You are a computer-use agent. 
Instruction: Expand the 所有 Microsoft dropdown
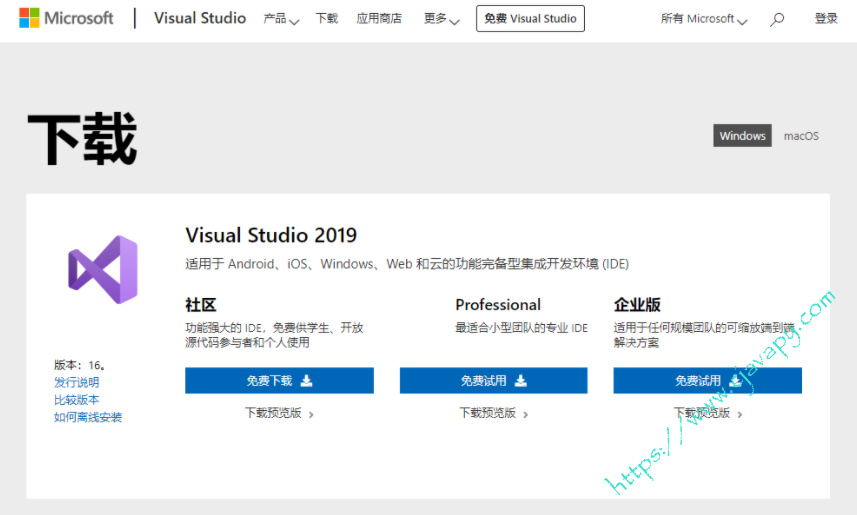click(x=704, y=19)
